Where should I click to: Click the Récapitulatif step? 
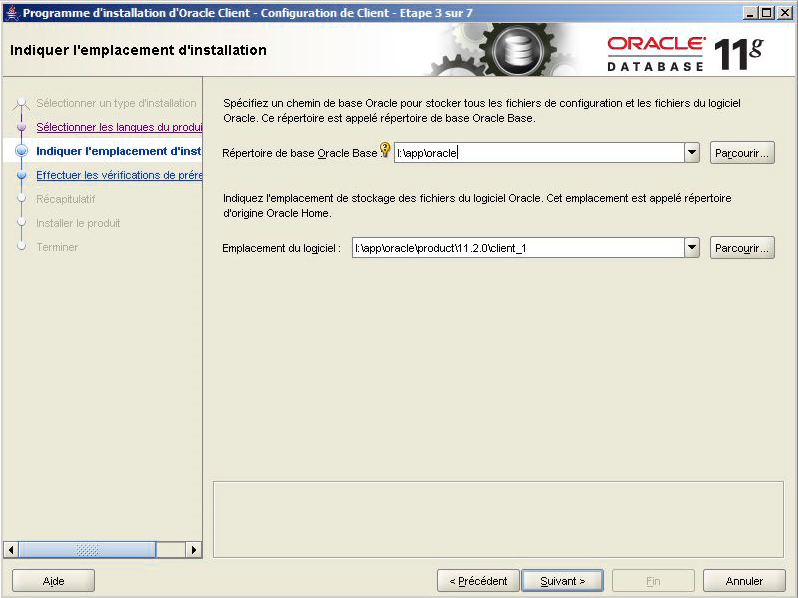pos(66,199)
